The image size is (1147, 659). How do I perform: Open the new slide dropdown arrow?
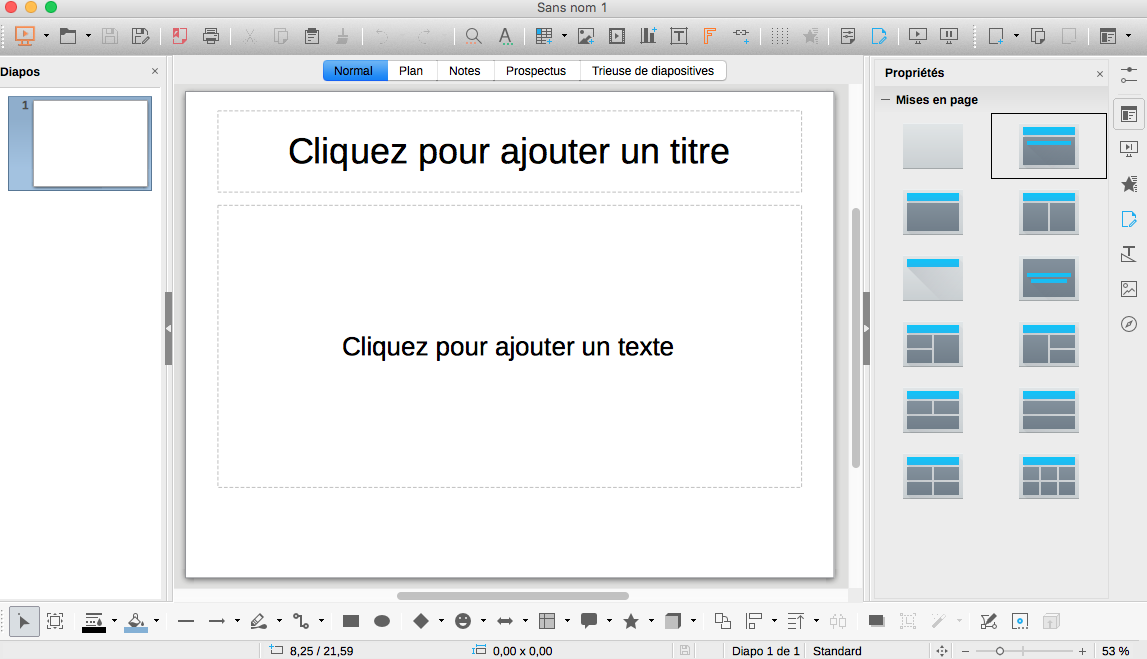[x=1016, y=36]
